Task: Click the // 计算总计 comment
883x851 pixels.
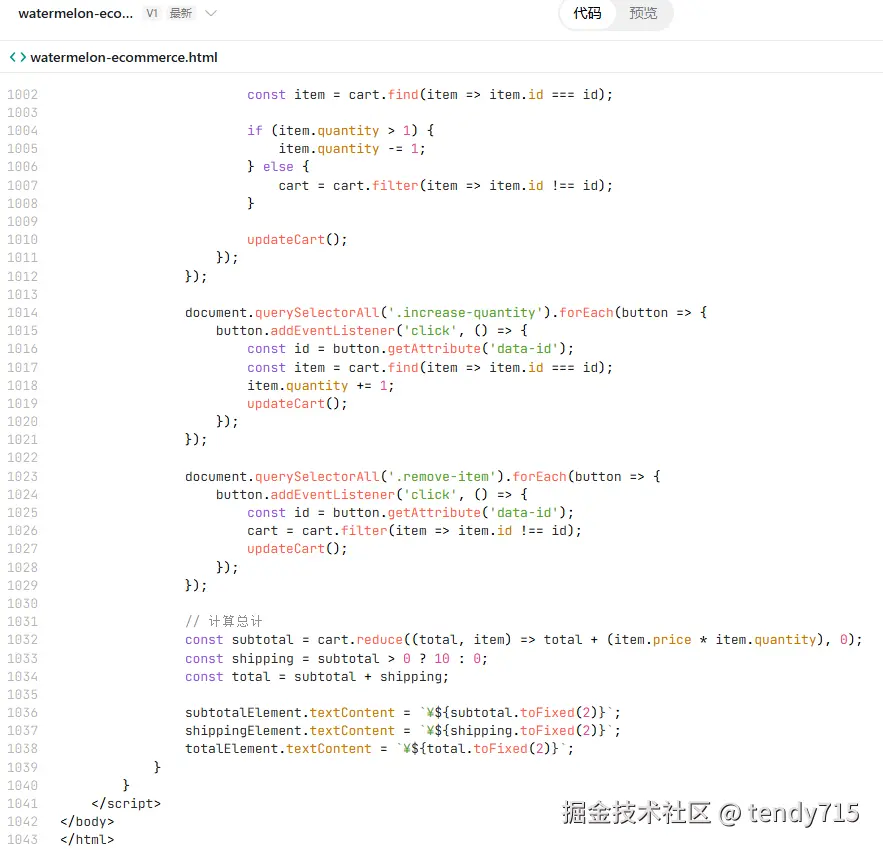Action: (213, 621)
